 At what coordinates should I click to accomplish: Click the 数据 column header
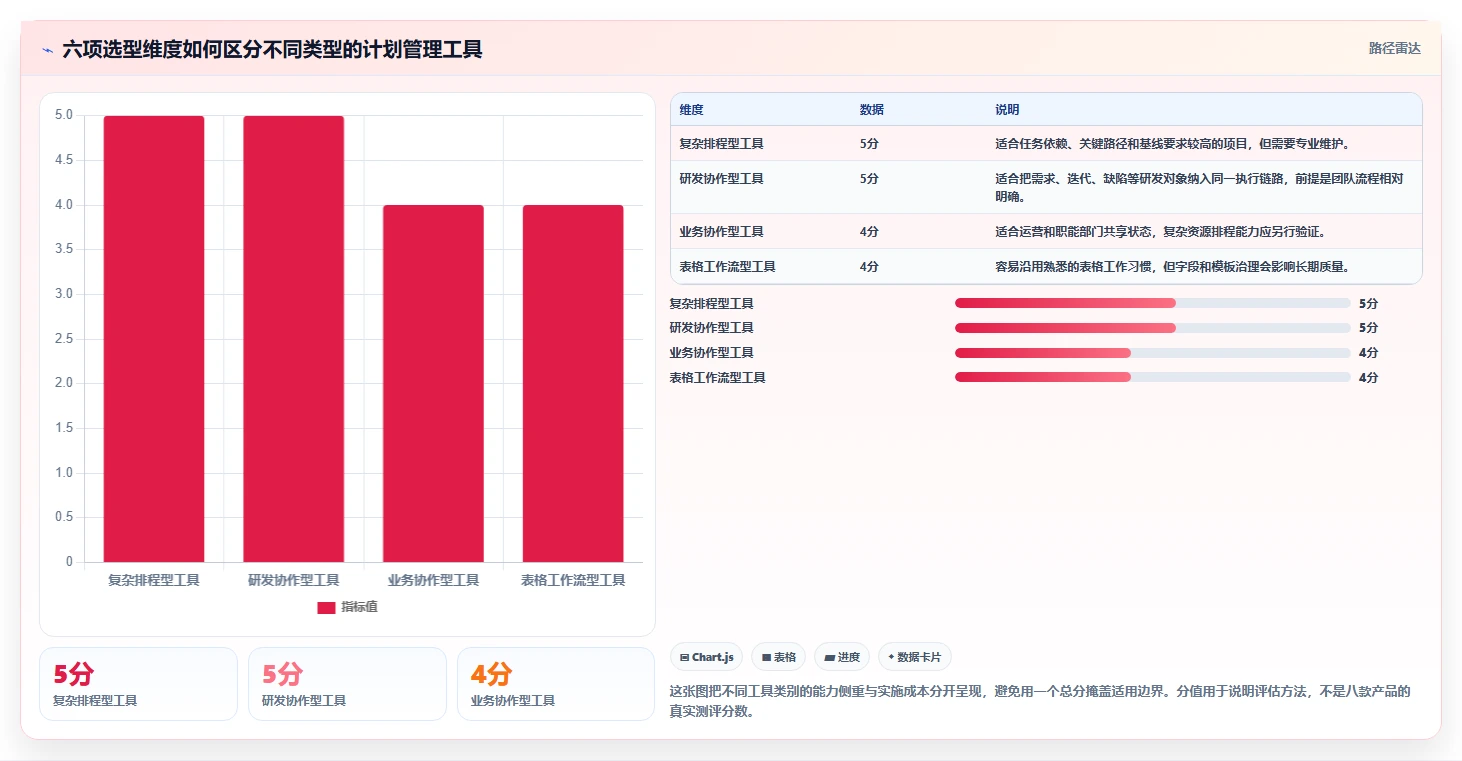(871, 110)
